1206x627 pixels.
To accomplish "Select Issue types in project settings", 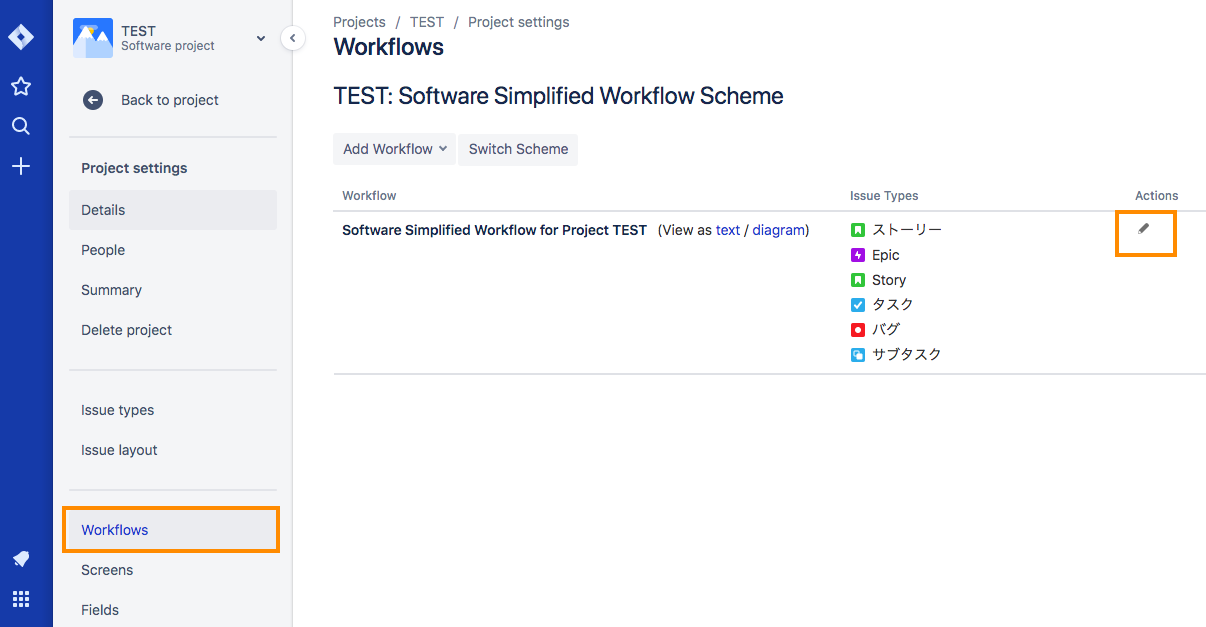I will click(x=117, y=410).
